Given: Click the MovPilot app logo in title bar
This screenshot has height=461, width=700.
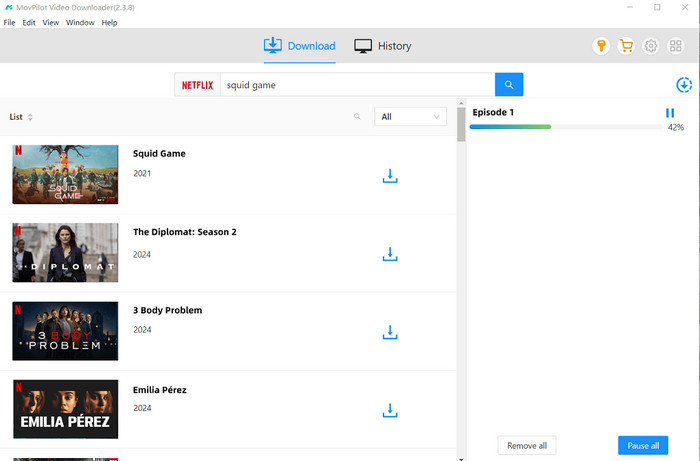Looking at the screenshot, I should tap(8, 7).
